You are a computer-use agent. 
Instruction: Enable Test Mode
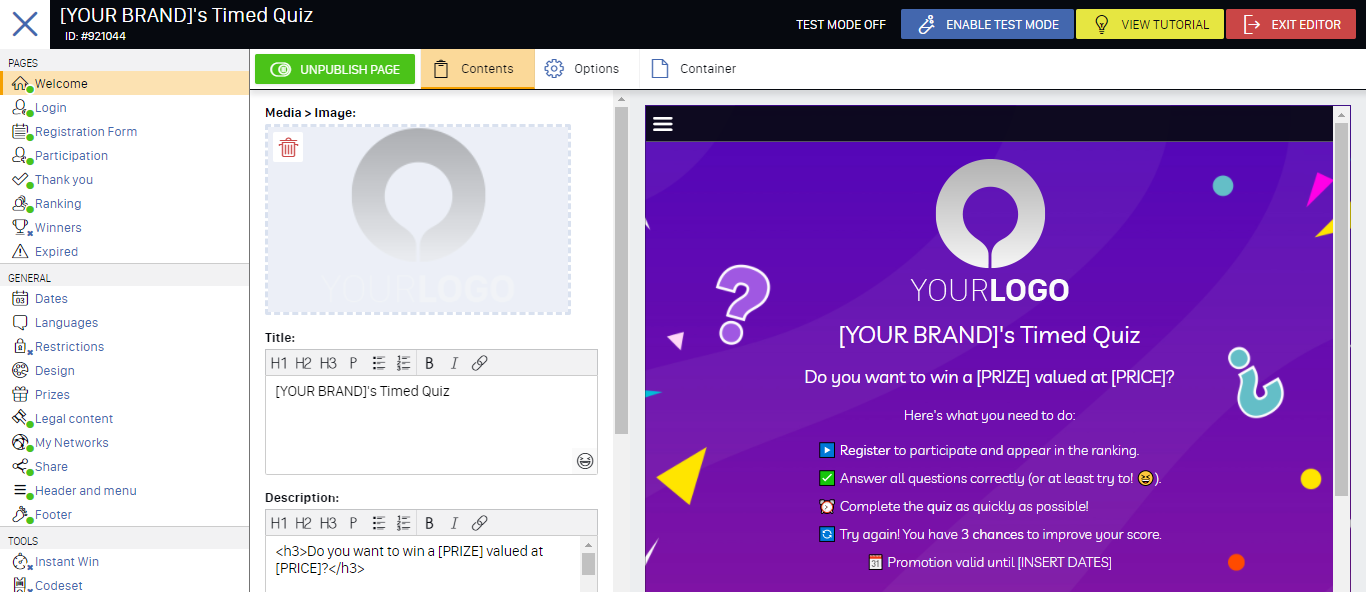pyautogui.click(x=987, y=23)
